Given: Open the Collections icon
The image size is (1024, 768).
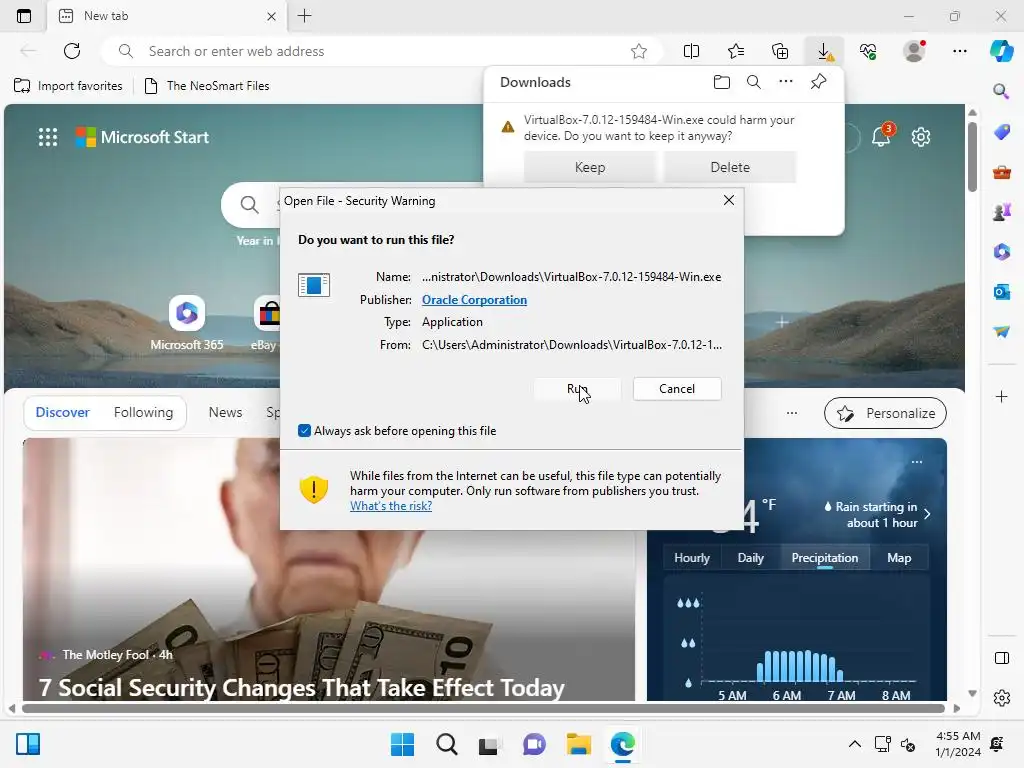Looking at the screenshot, I should (x=780, y=51).
